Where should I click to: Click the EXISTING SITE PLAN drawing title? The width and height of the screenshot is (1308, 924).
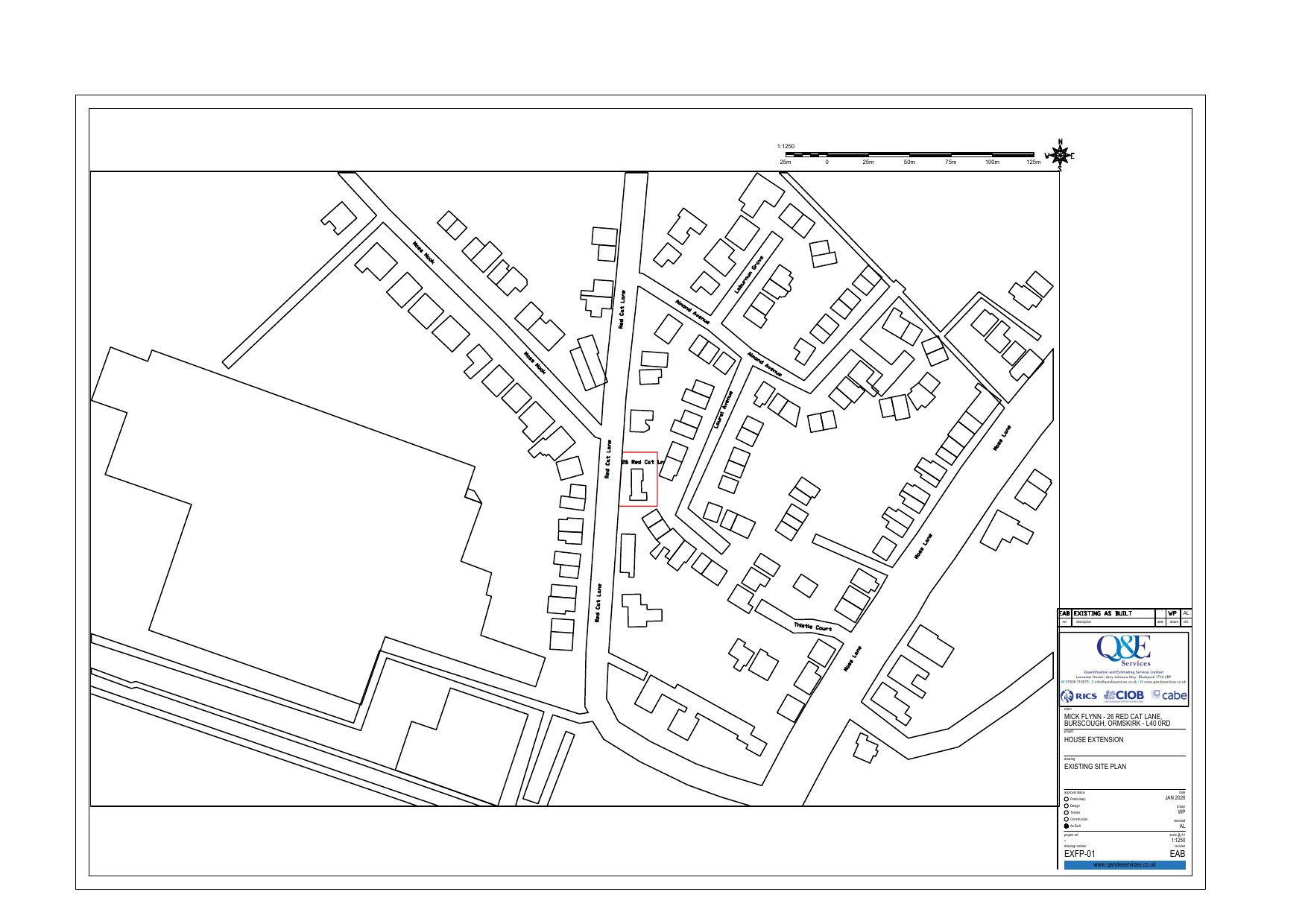(x=1095, y=766)
